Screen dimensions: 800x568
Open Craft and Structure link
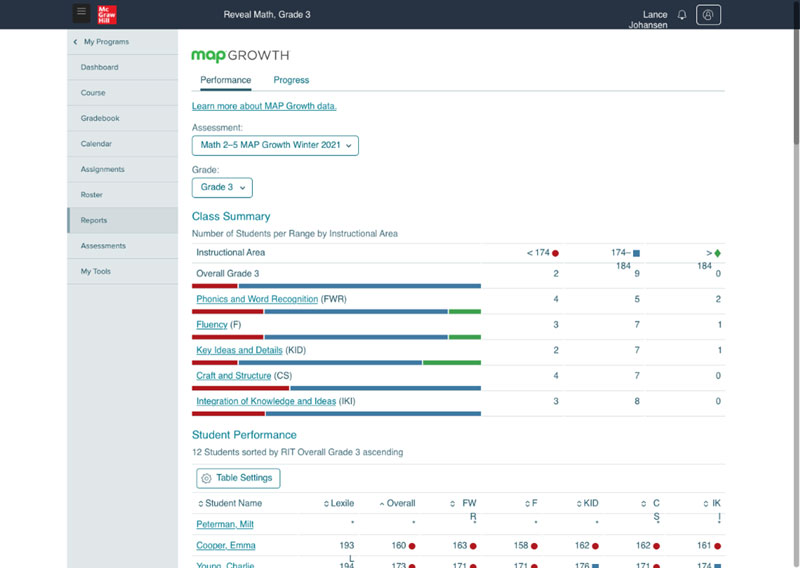(x=233, y=376)
